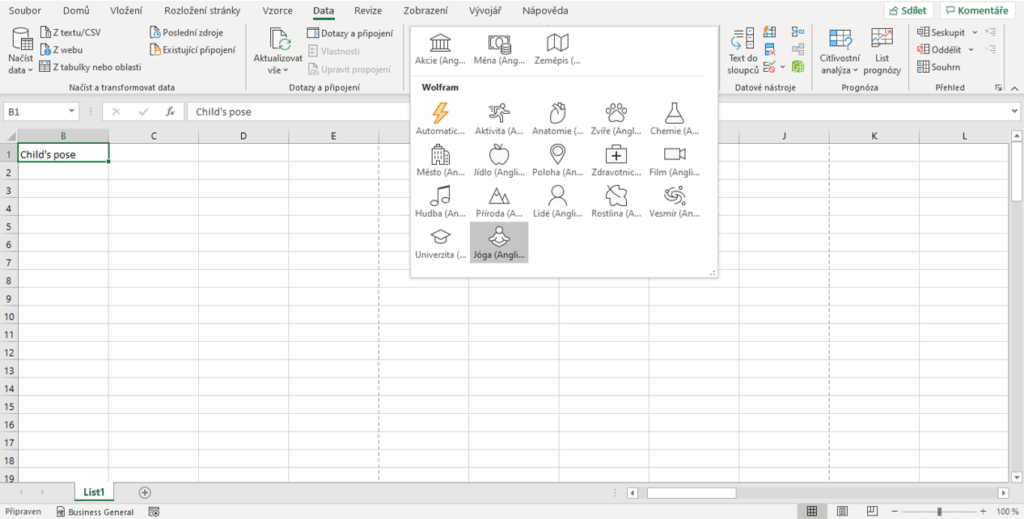Choose the Film data type
1024x519 pixels.
click(x=675, y=160)
